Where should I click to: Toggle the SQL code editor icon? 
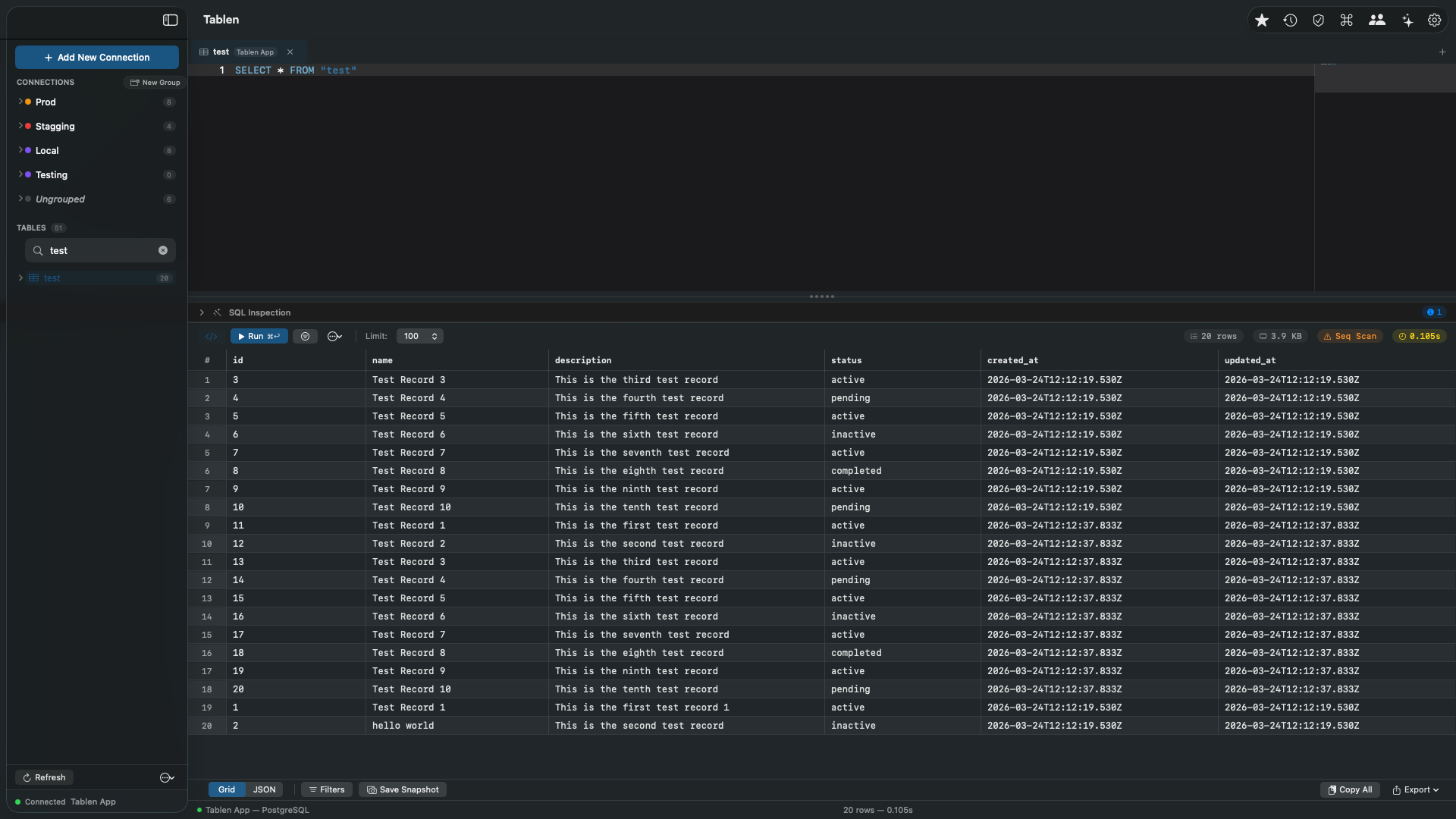point(212,336)
